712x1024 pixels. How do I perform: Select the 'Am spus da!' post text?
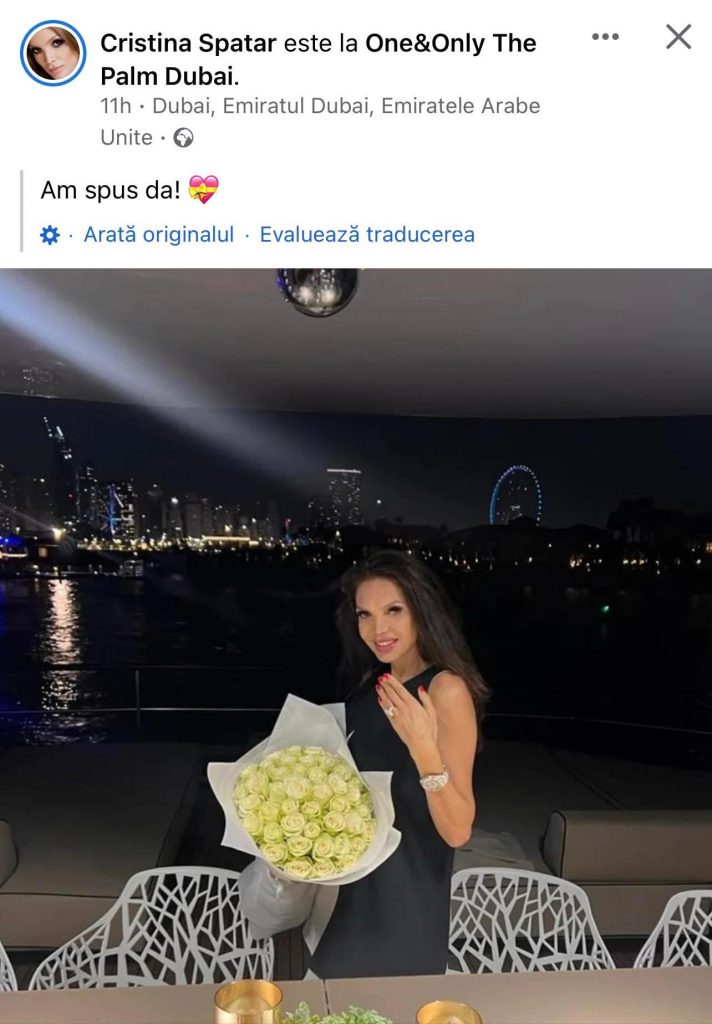tap(110, 191)
